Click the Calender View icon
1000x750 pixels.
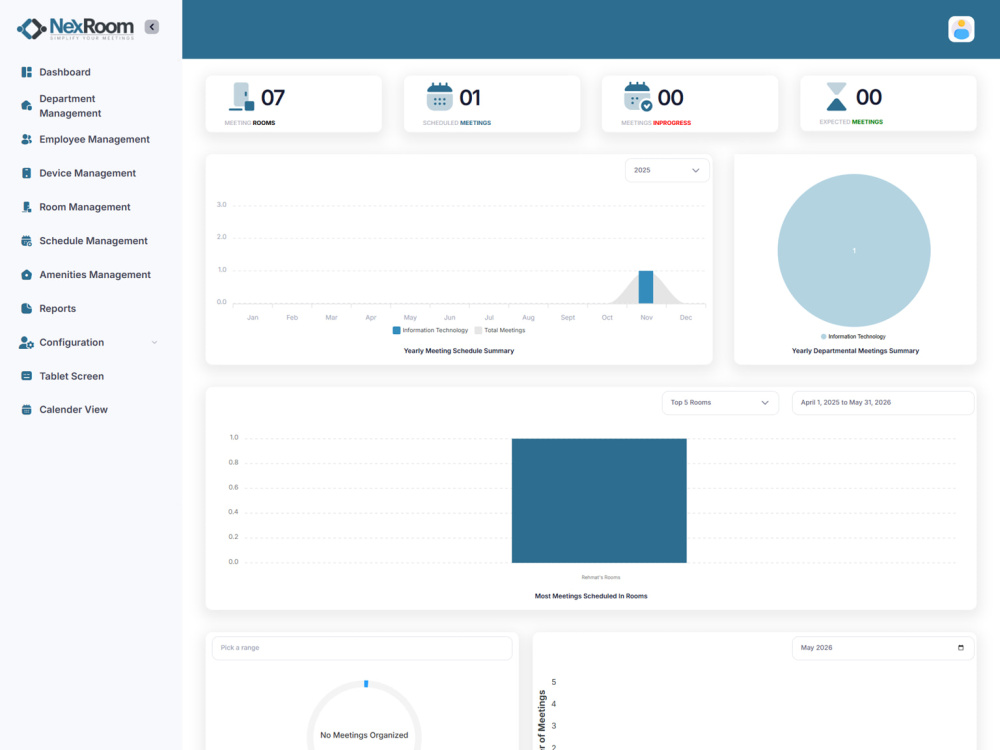26,409
